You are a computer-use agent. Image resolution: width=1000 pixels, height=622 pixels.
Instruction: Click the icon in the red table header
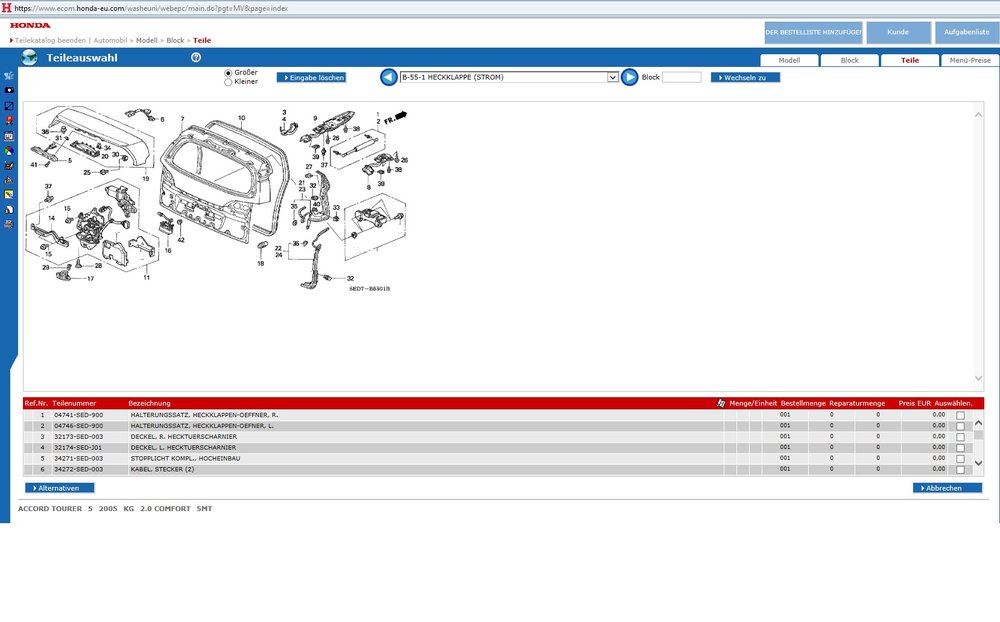tap(721, 403)
